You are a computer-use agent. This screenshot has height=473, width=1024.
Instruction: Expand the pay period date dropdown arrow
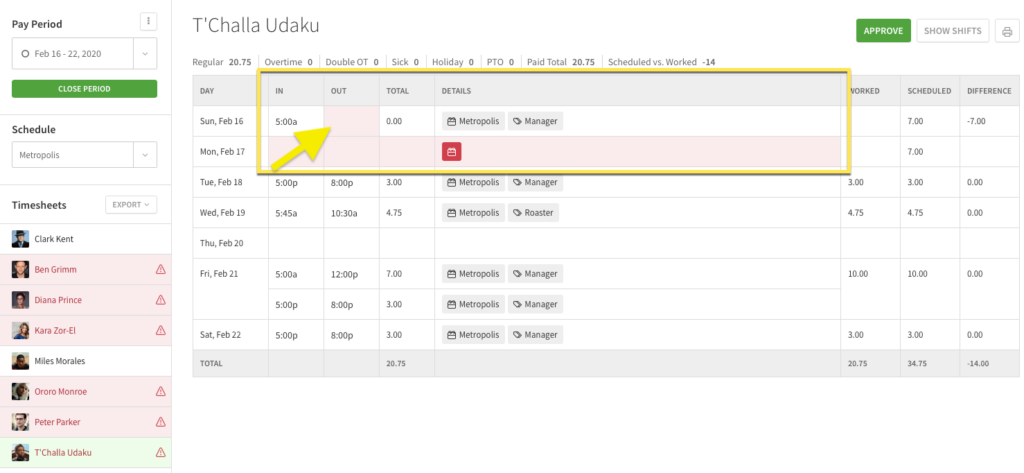point(145,53)
